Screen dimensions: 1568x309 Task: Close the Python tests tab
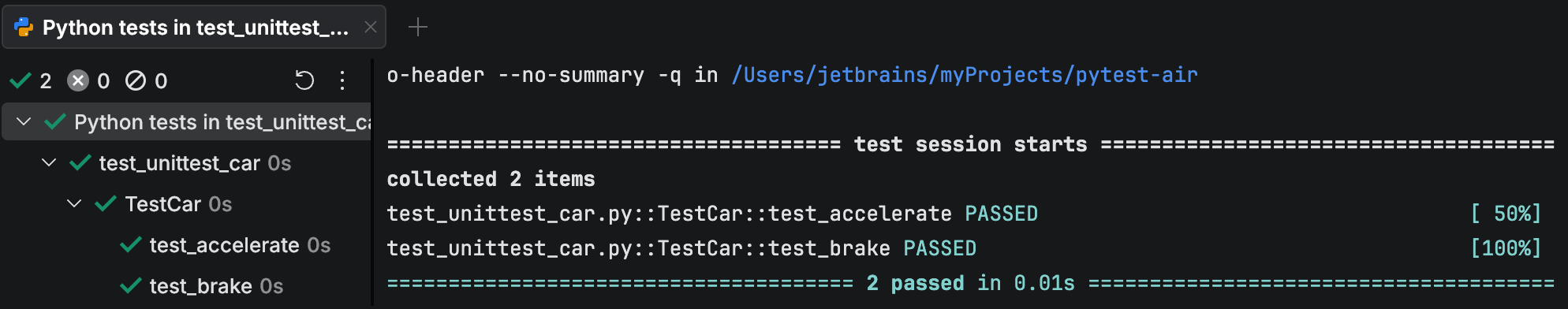[370, 28]
